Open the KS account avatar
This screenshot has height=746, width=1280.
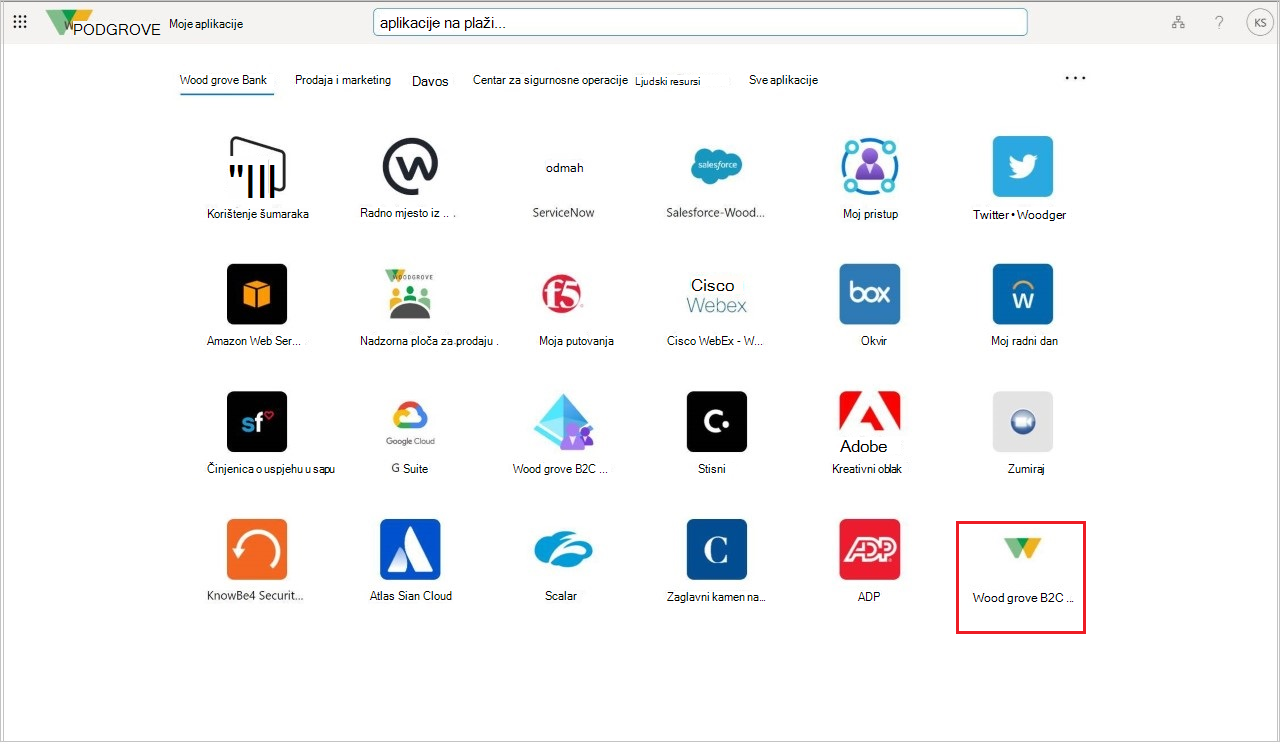click(1259, 23)
